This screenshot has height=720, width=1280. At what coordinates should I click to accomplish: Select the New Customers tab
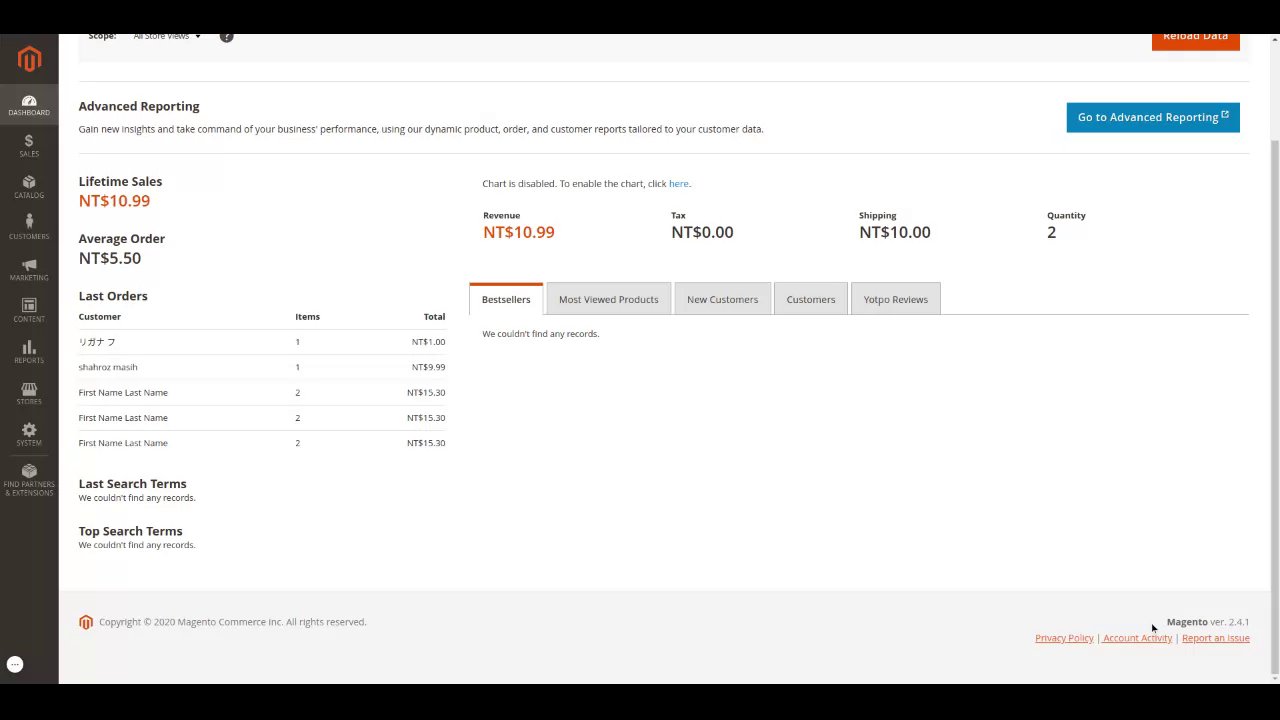pyautogui.click(x=722, y=299)
